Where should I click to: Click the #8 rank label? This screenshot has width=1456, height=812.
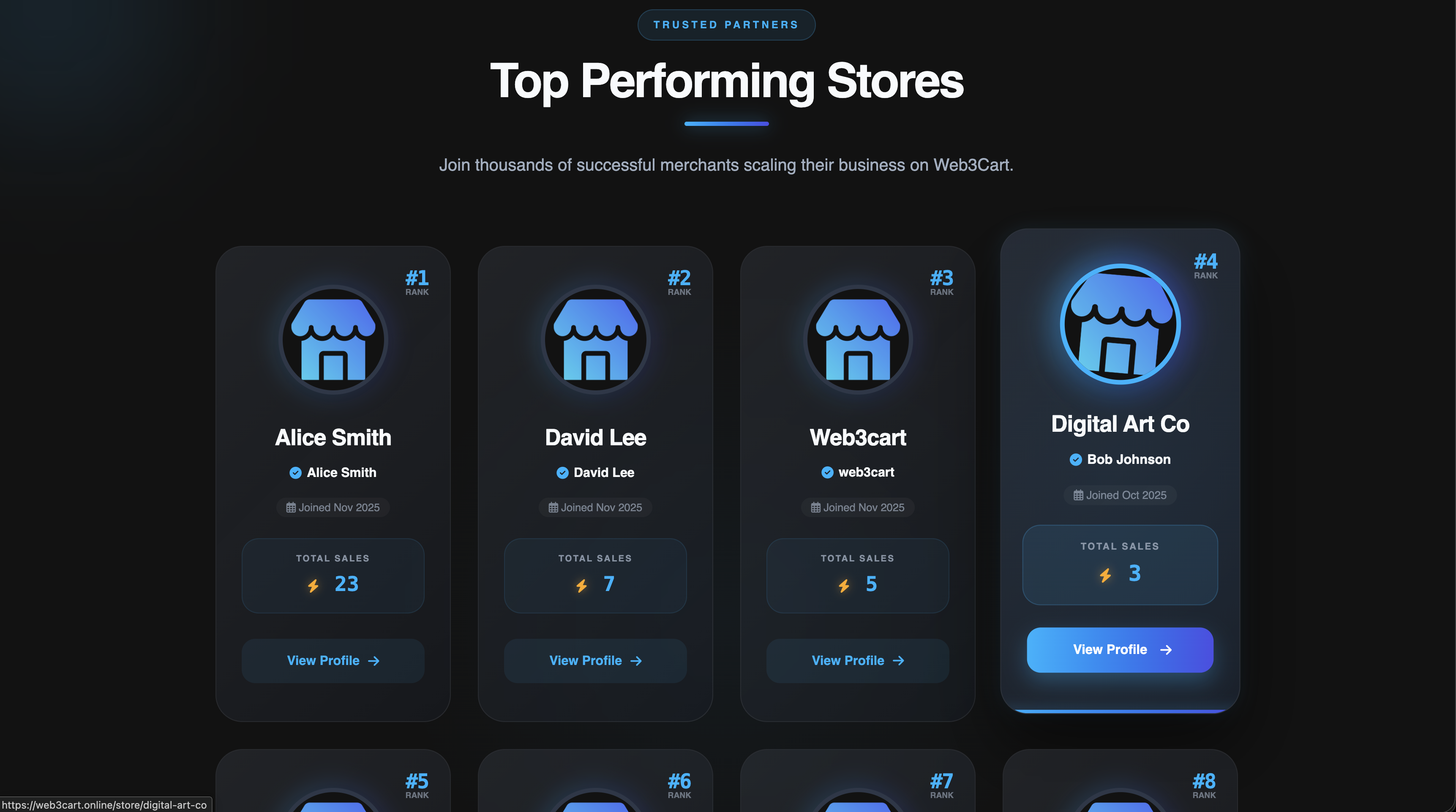tap(1203, 785)
